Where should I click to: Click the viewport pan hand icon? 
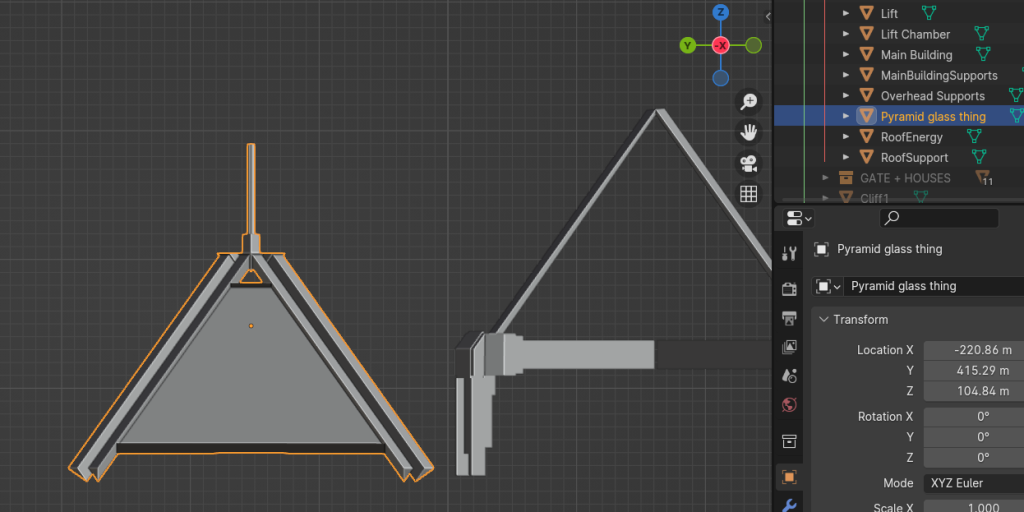[x=748, y=133]
